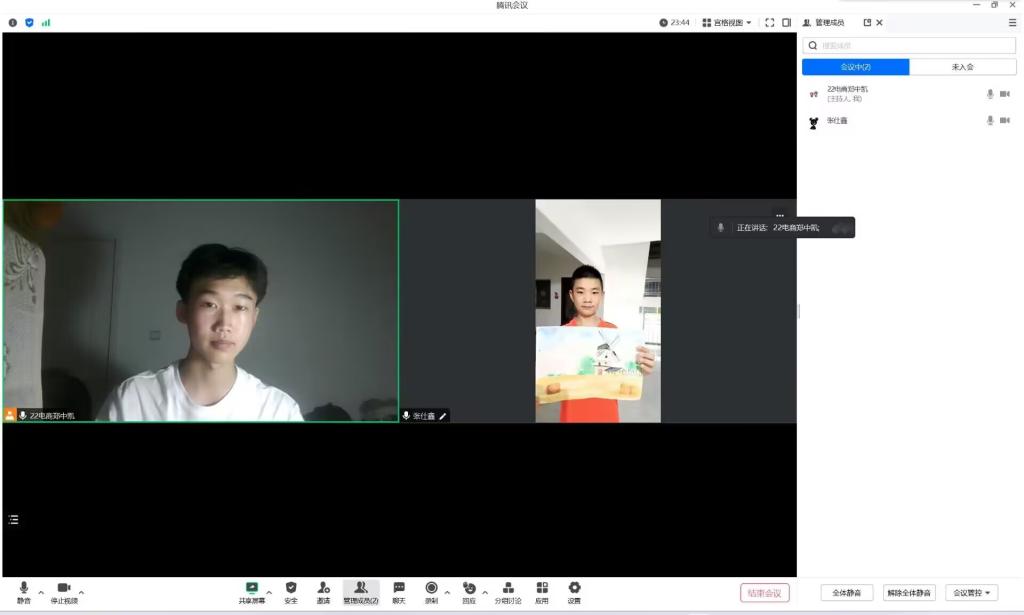This screenshot has width=1024, height=615.
Task: Click the blue security shield icon
Action: click(x=29, y=23)
